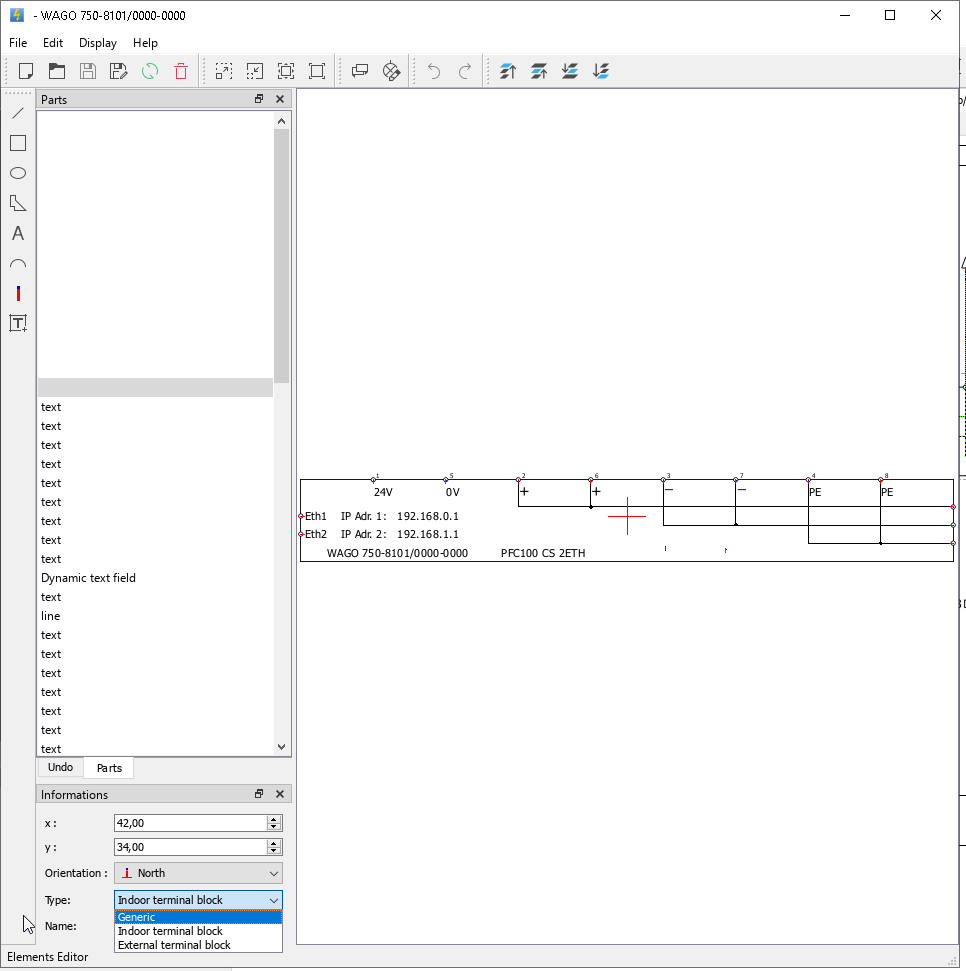This screenshot has width=966, height=971.
Task: Open the Display menu
Action: [x=98, y=43]
